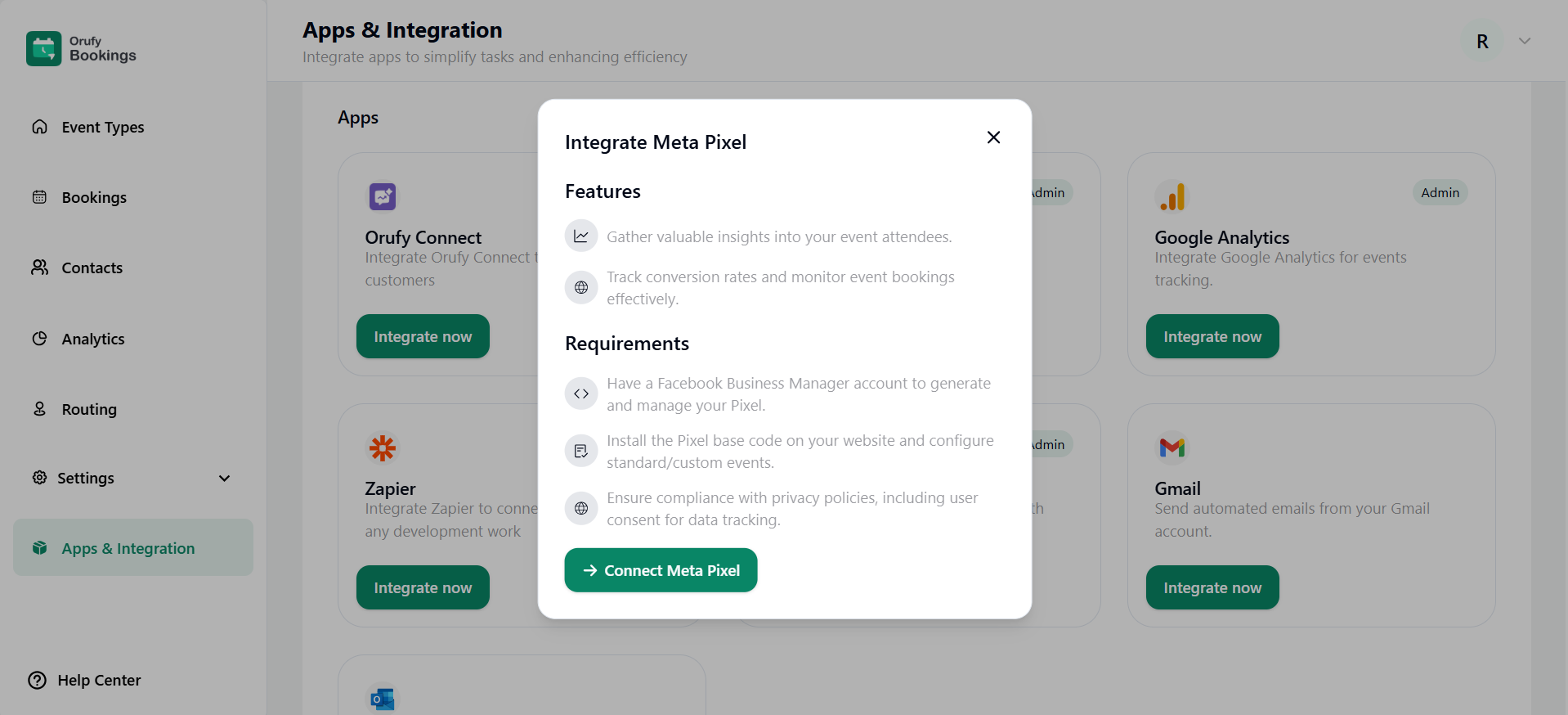
Task: Click the Zapier asterisk icon
Action: coord(382,447)
